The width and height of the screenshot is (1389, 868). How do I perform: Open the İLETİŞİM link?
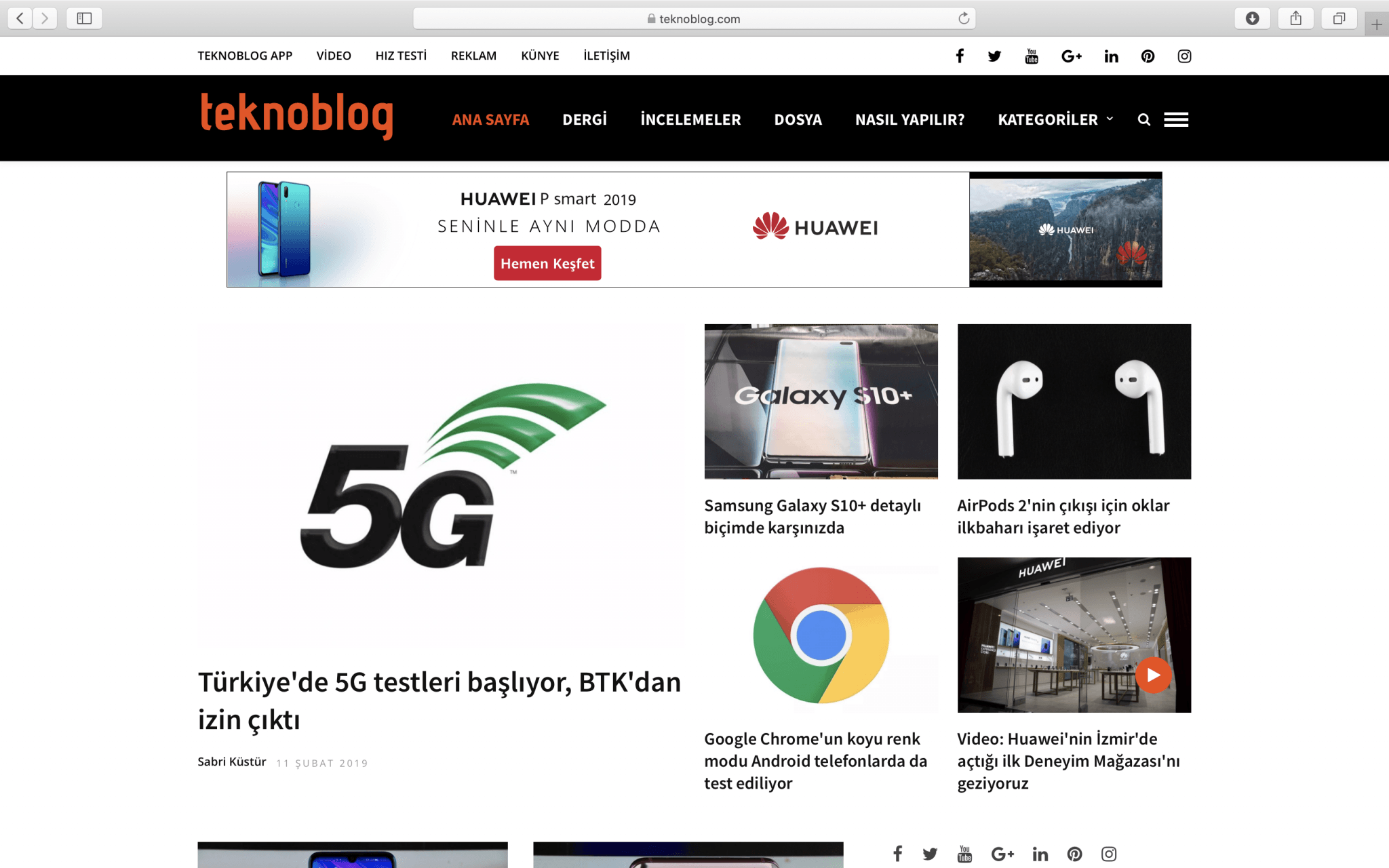tap(606, 56)
